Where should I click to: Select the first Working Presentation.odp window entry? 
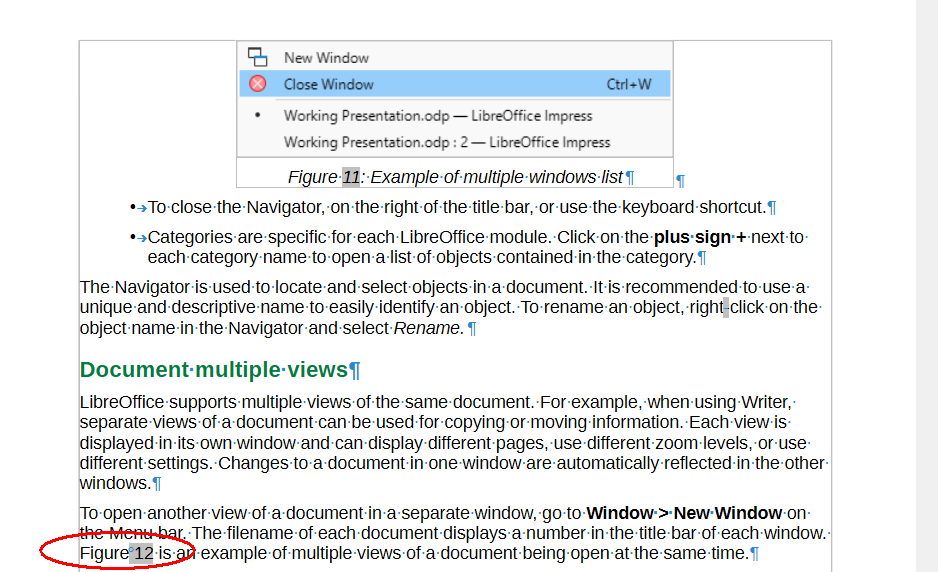(x=438, y=116)
